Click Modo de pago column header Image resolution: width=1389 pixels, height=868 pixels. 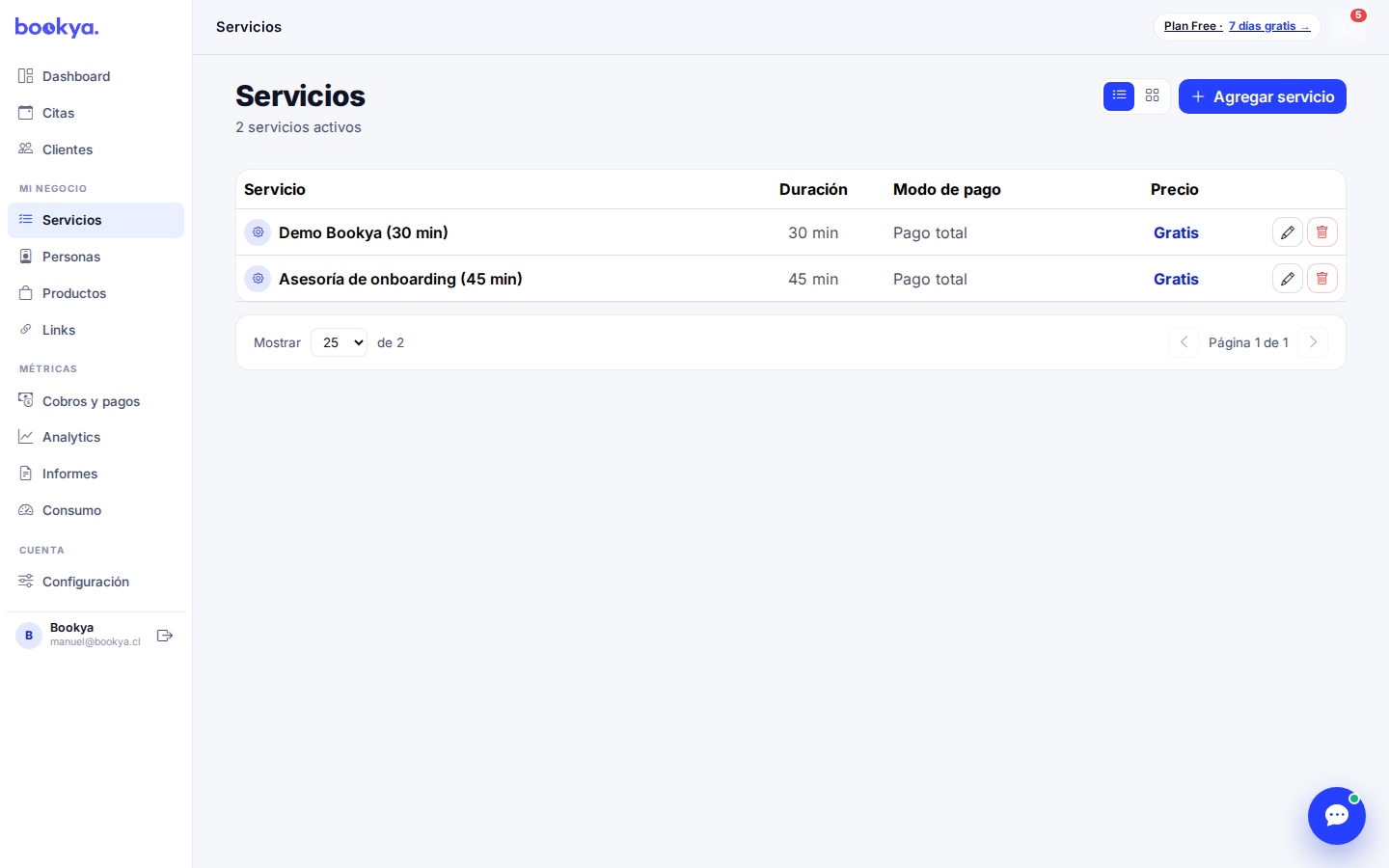pos(947,189)
